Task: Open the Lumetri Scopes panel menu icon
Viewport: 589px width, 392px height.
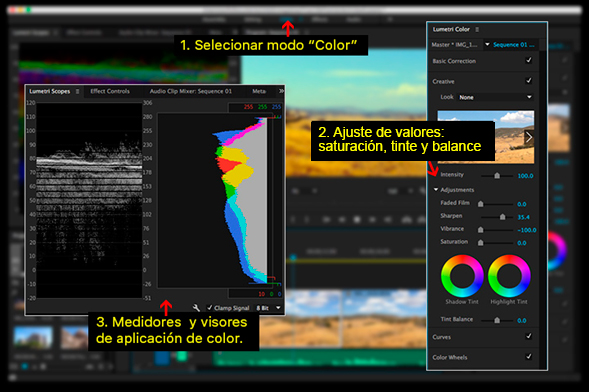Action: (77, 91)
